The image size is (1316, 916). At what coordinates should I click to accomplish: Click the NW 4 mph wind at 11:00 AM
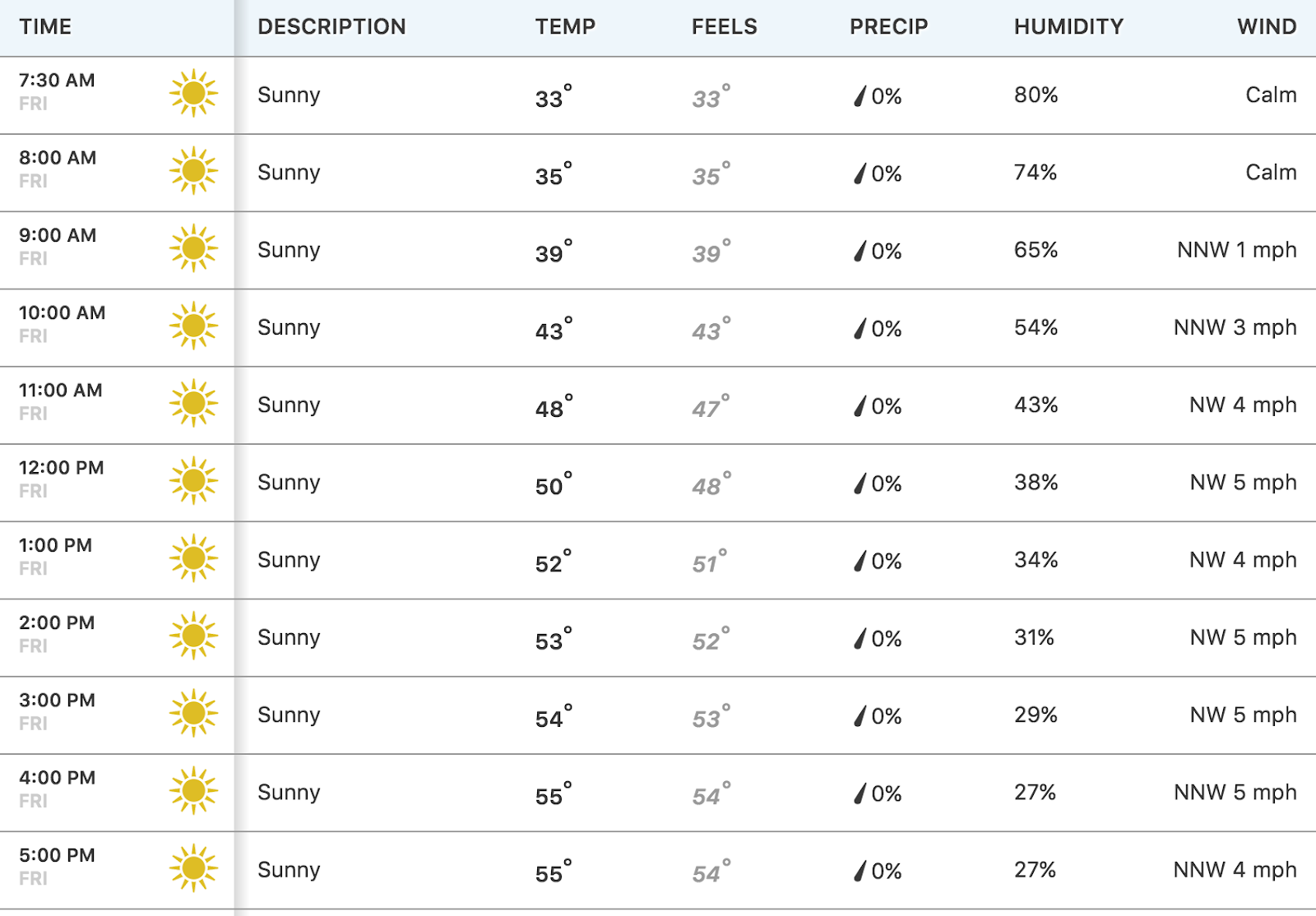pyautogui.click(x=1243, y=405)
